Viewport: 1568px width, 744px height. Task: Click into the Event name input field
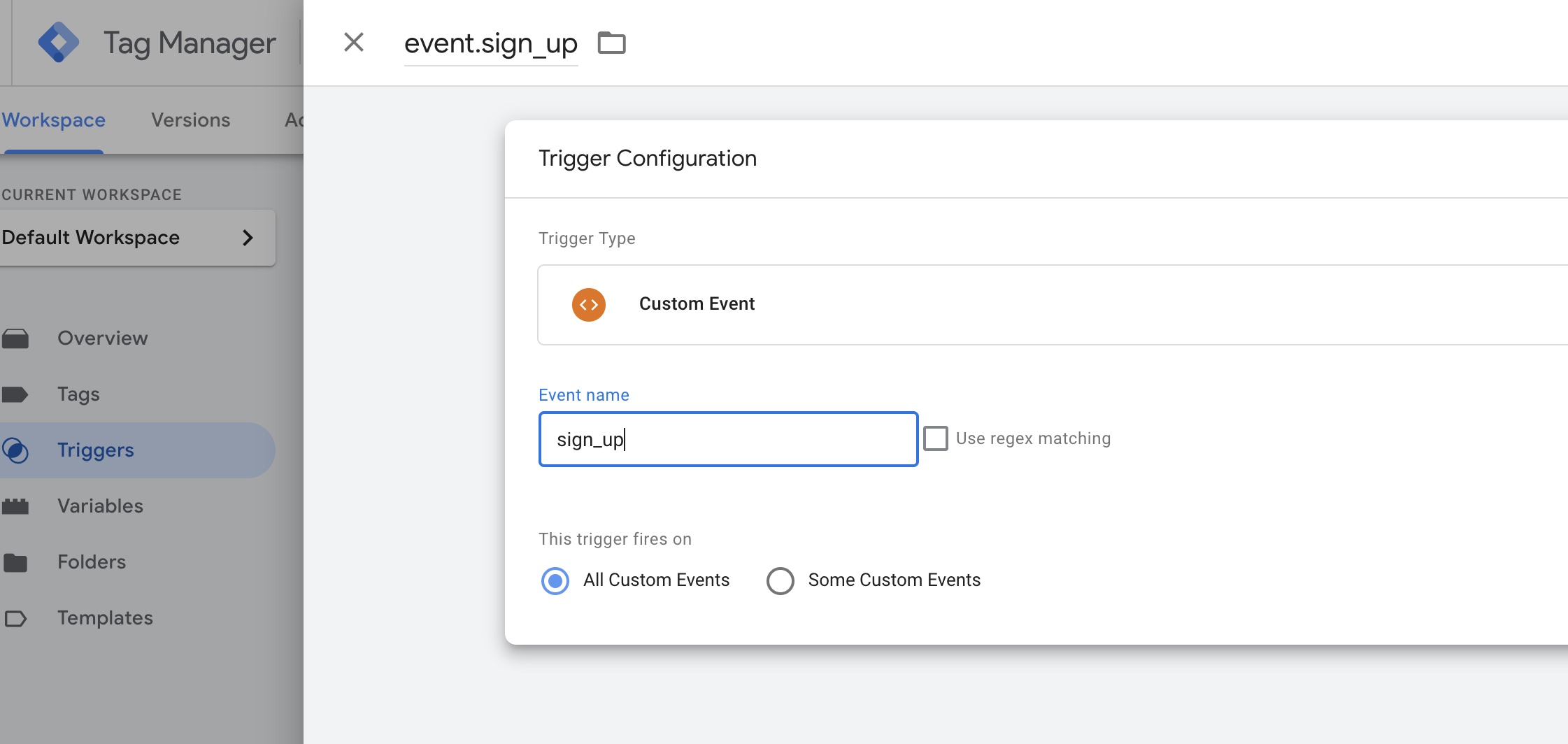[728, 439]
